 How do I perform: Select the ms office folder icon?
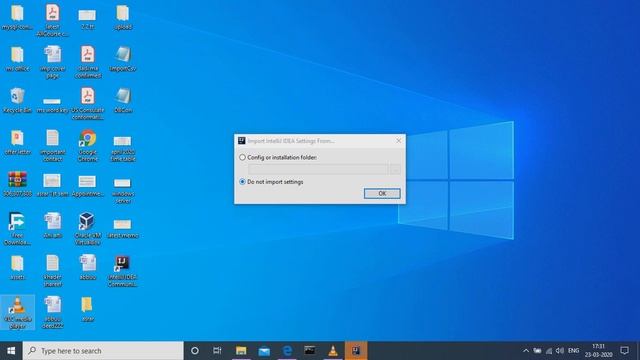pyautogui.click(x=17, y=59)
